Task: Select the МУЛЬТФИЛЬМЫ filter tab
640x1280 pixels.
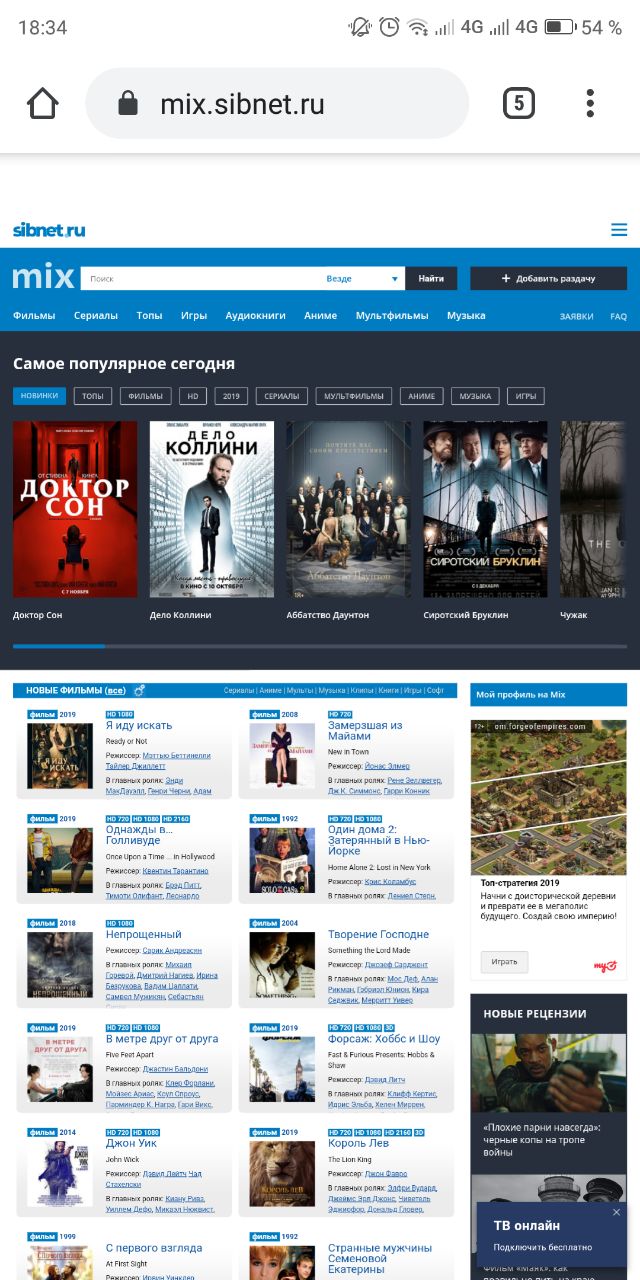Action: 354,396
